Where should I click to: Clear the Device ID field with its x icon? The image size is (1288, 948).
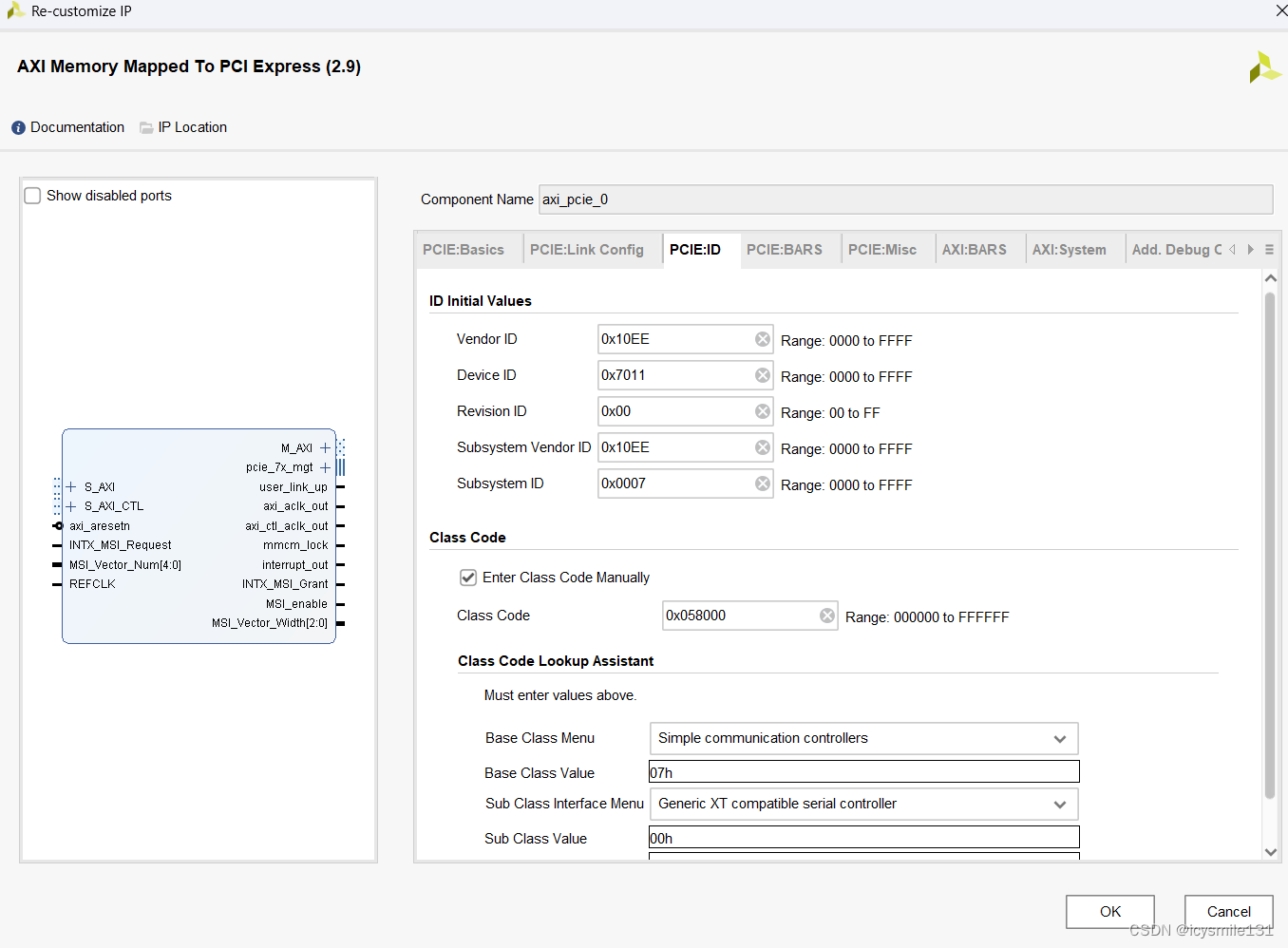pyautogui.click(x=763, y=375)
